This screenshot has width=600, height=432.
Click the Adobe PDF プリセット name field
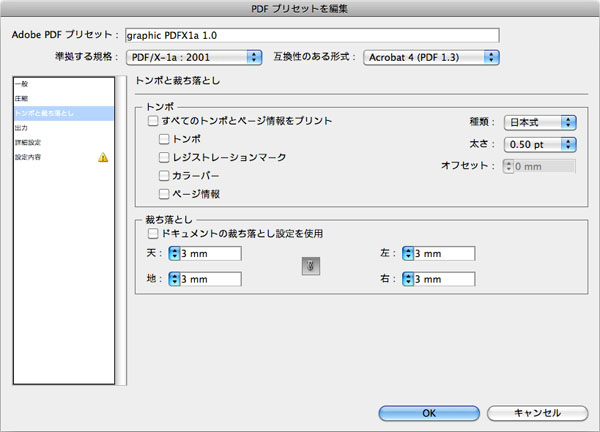(310, 35)
